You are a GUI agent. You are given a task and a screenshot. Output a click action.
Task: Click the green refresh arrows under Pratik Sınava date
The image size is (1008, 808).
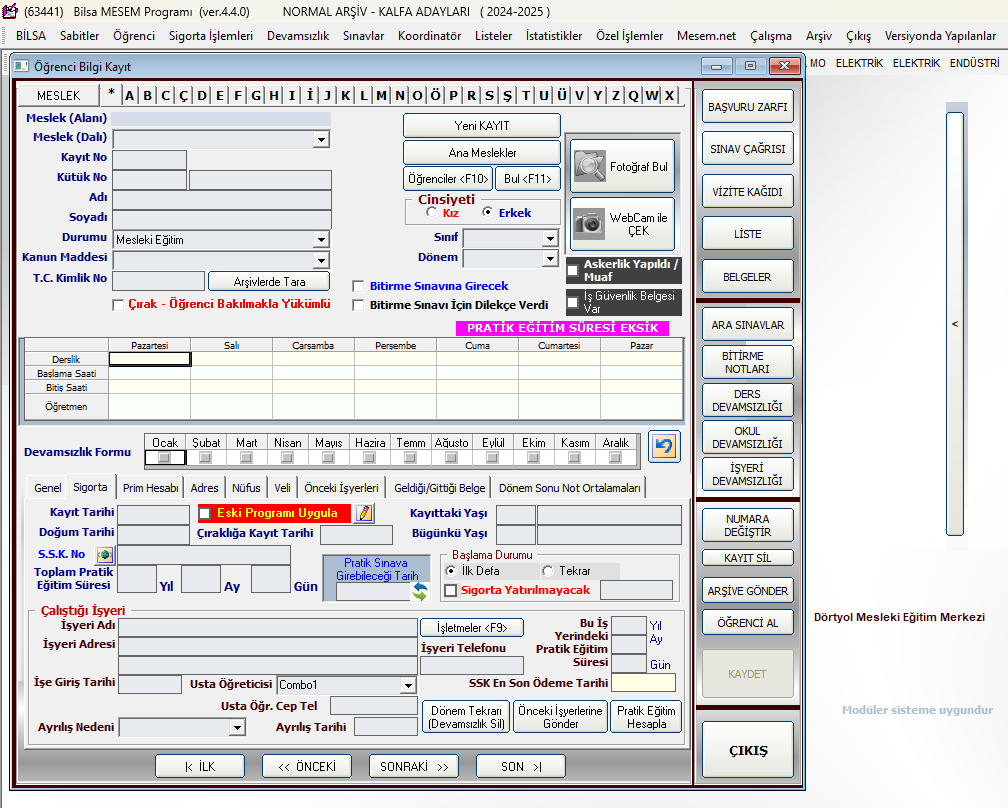(x=420, y=591)
